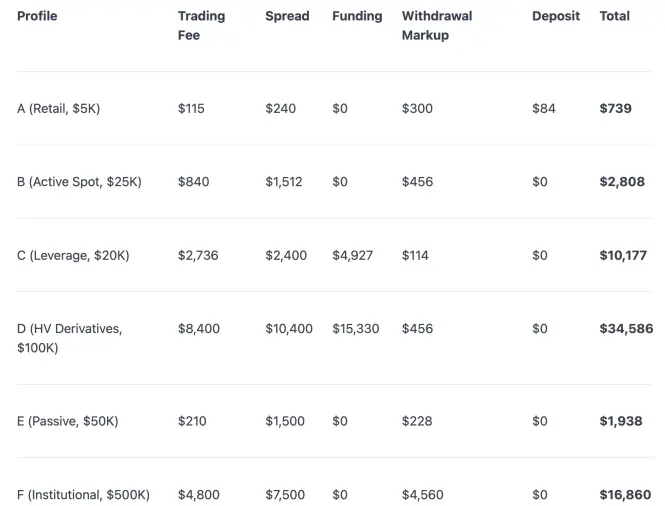Viewport: 665px width, 506px height.
Task: Select the C (Leverage, $20K) profile cell
Action: coord(73,256)
